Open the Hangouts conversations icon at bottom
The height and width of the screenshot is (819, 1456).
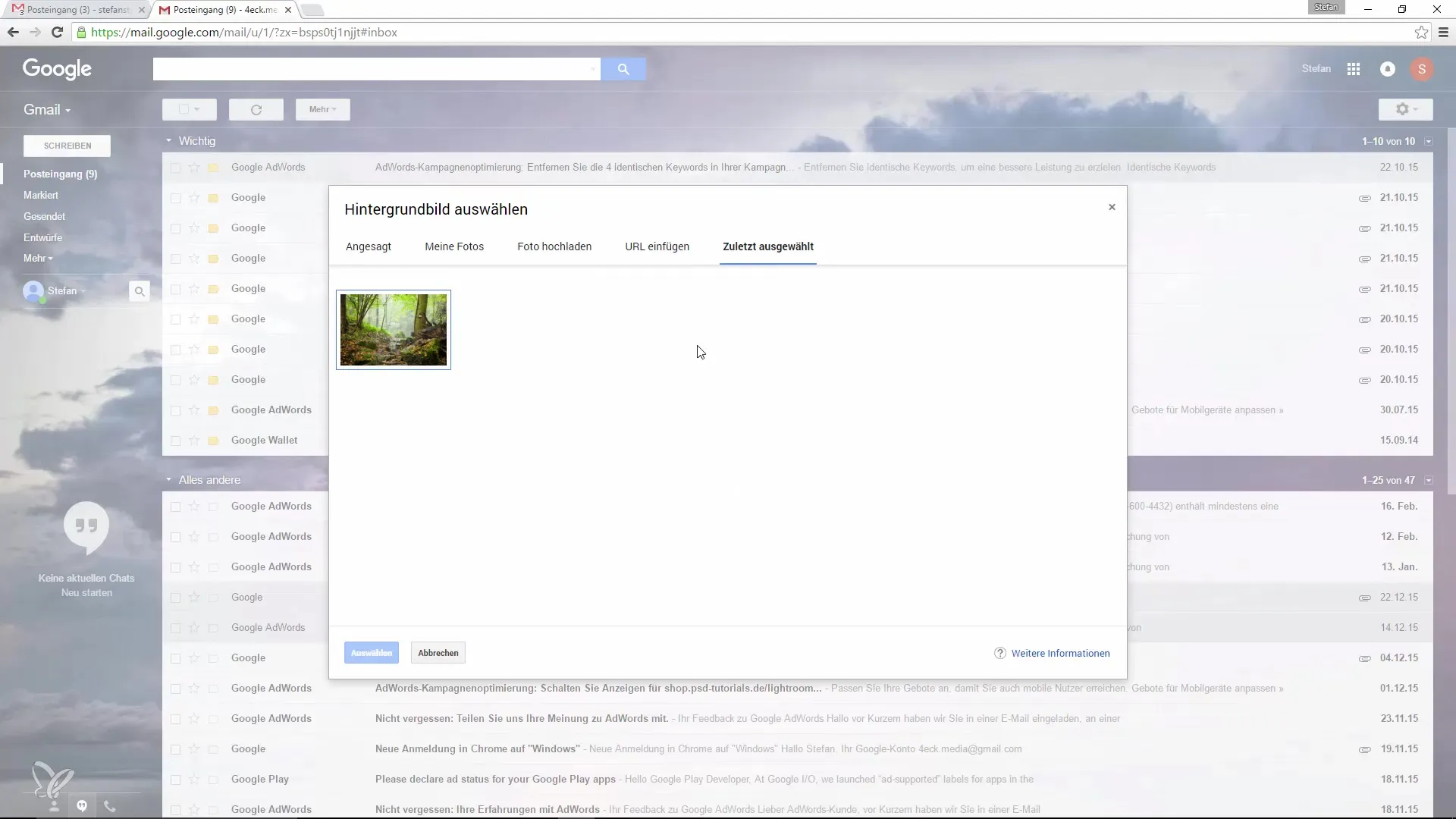click(x=82, y=806)
